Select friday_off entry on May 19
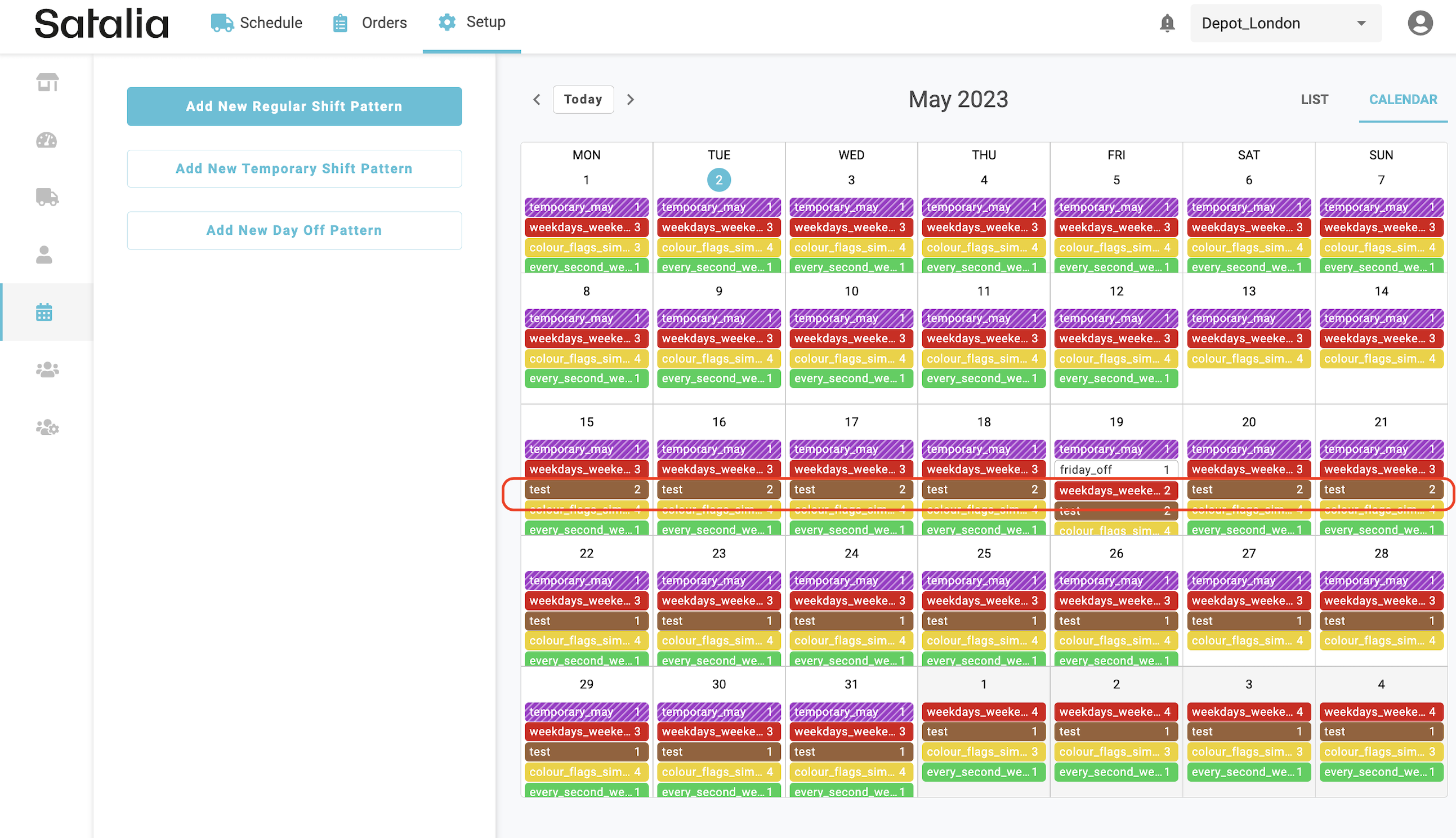The width and height of the screenshot is (1456, 838). [x=1115, y=470]
